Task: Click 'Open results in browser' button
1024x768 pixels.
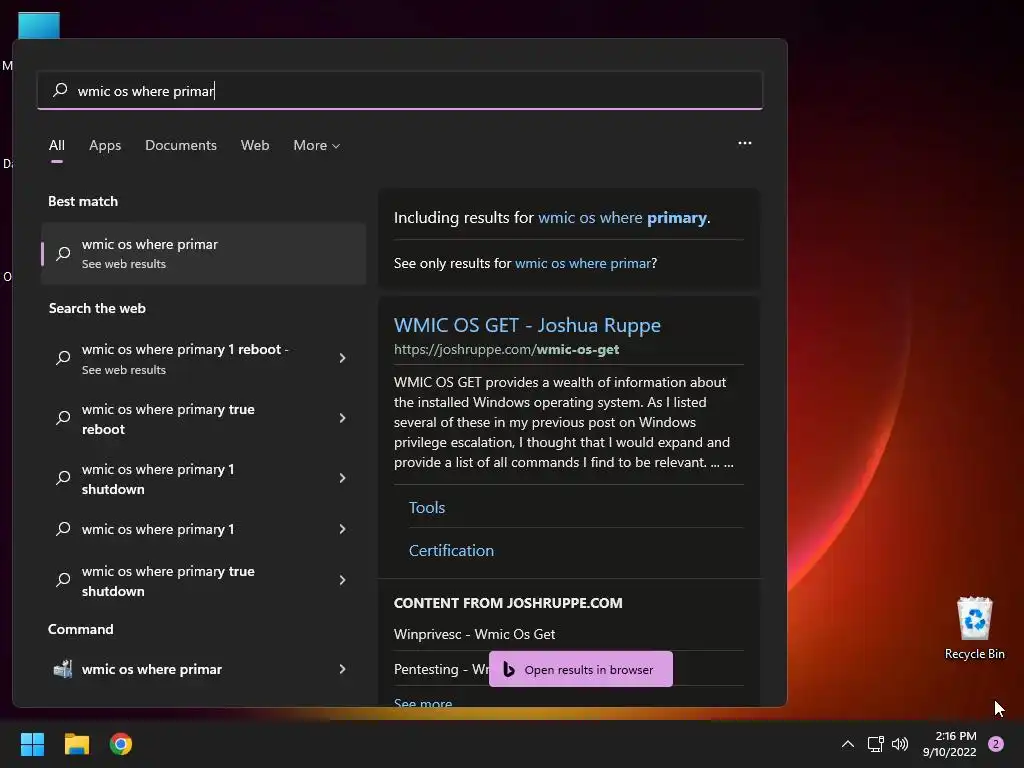Action: click(x=581, y=669)
